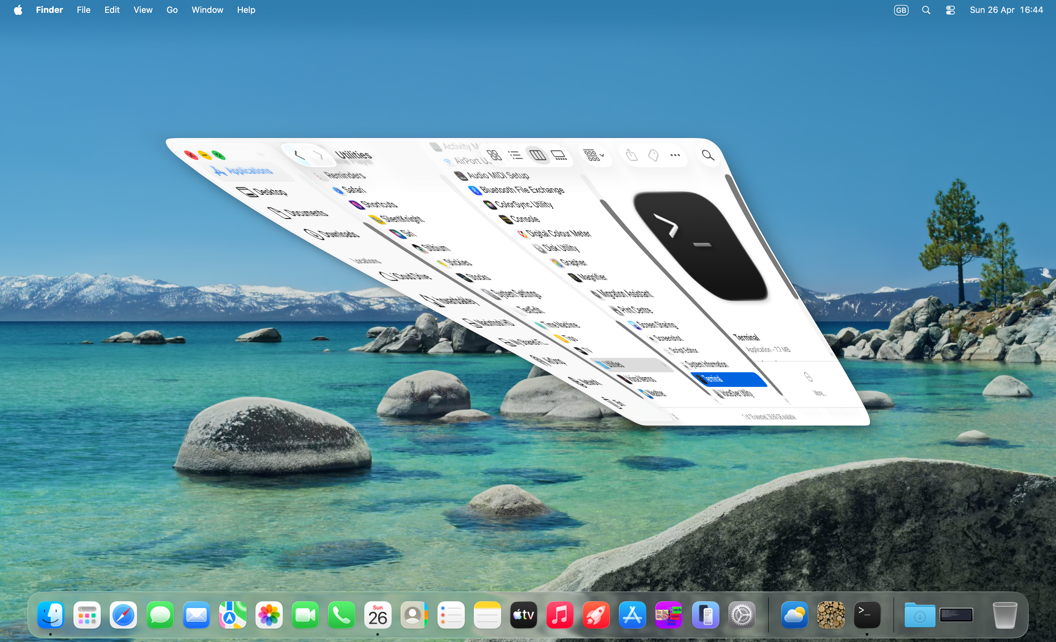Switch Finder to gallery view
The width and height of the screenshot is (1056, 642).
point(559,155)
